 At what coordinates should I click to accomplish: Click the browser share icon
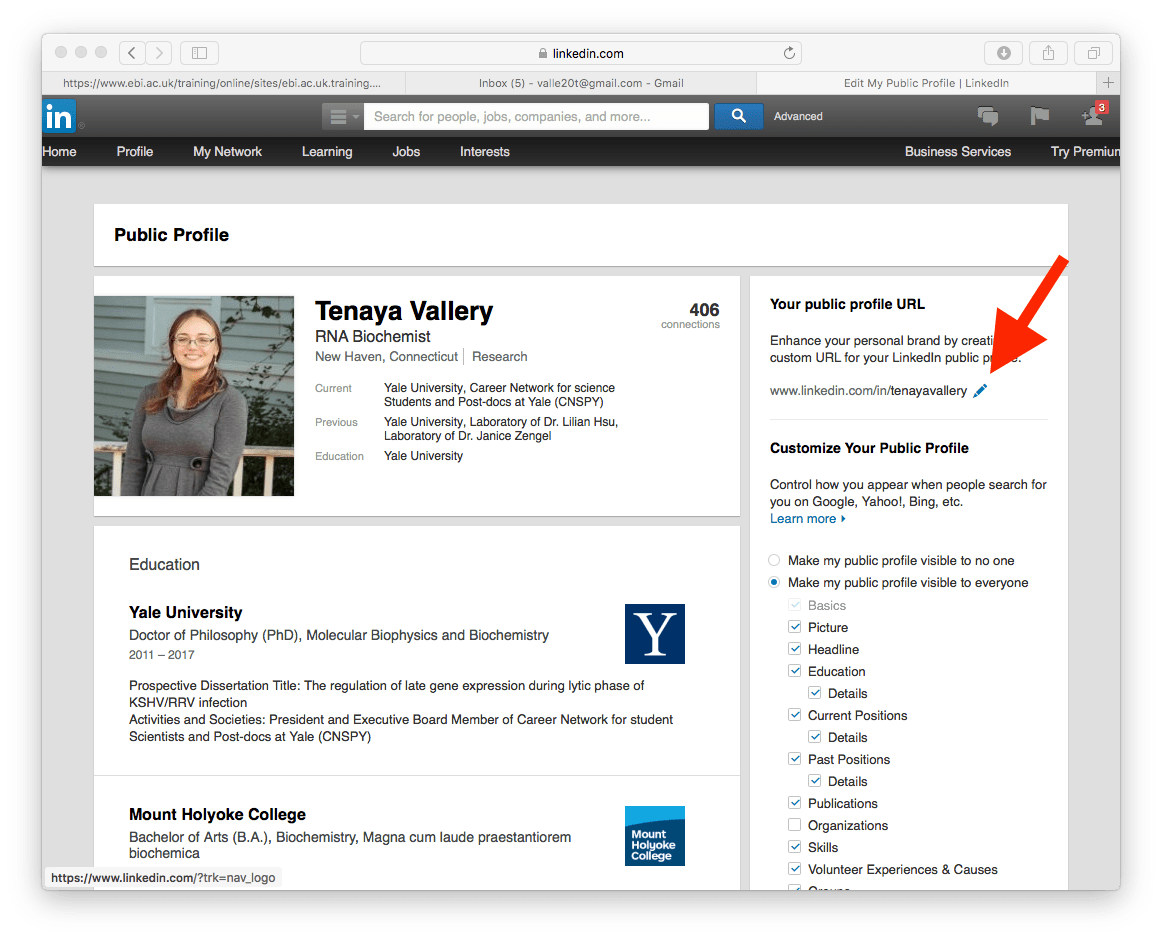point(1048,52)
